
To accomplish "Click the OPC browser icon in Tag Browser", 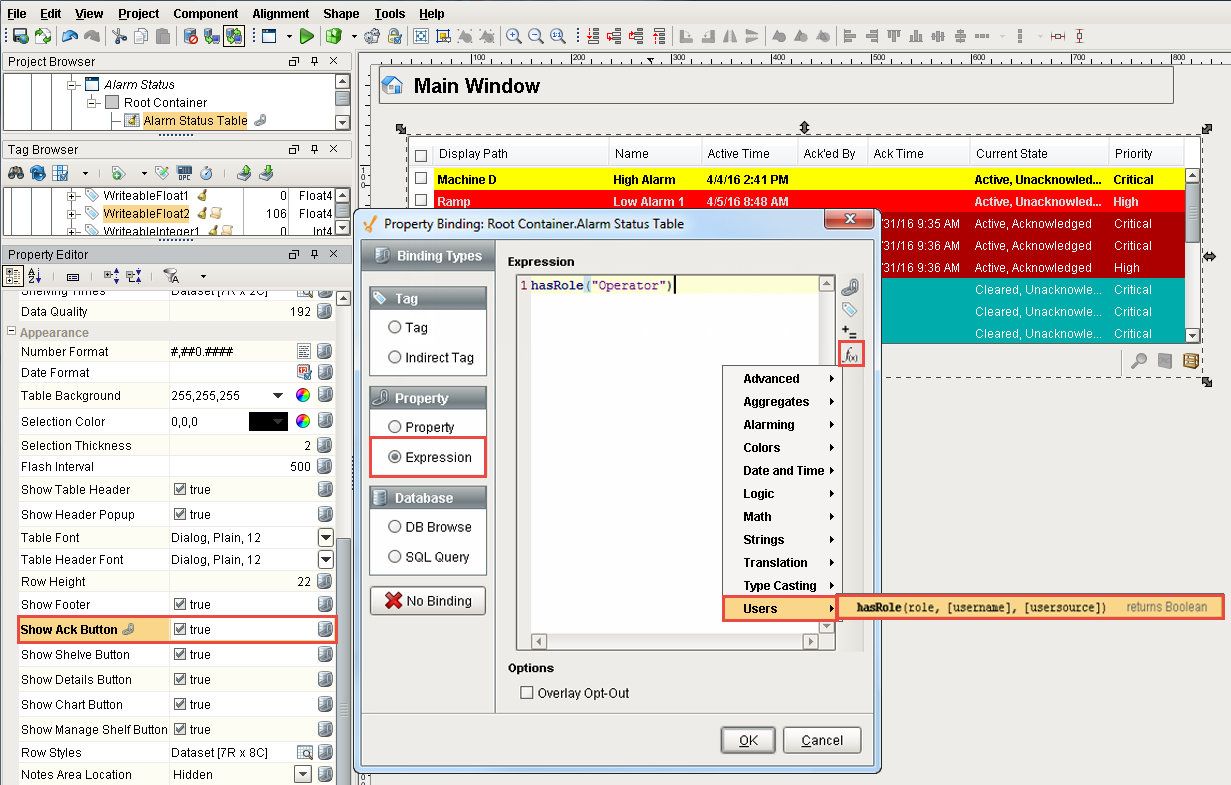I will (x=184, y=172).
